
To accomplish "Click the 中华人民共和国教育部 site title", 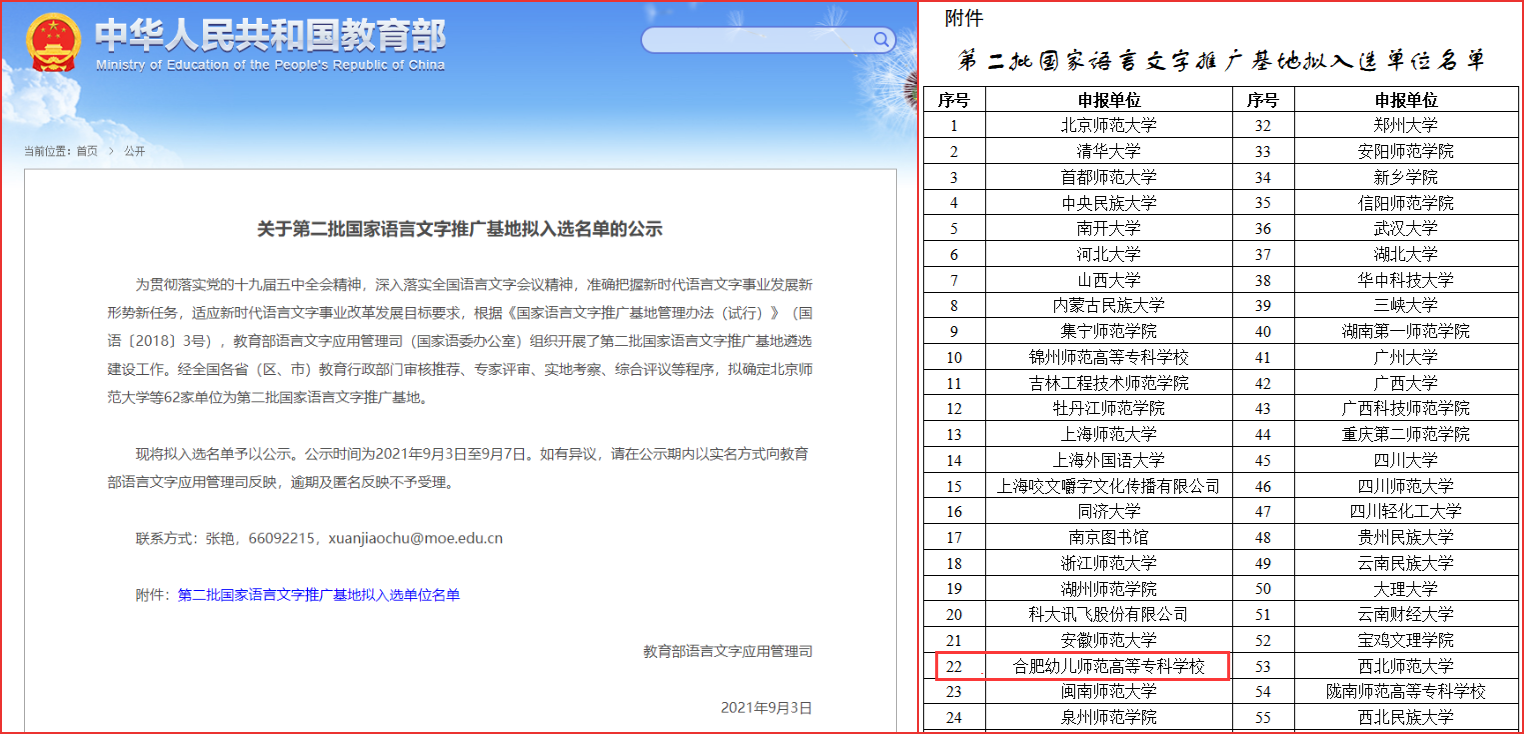I will [271, 36].
